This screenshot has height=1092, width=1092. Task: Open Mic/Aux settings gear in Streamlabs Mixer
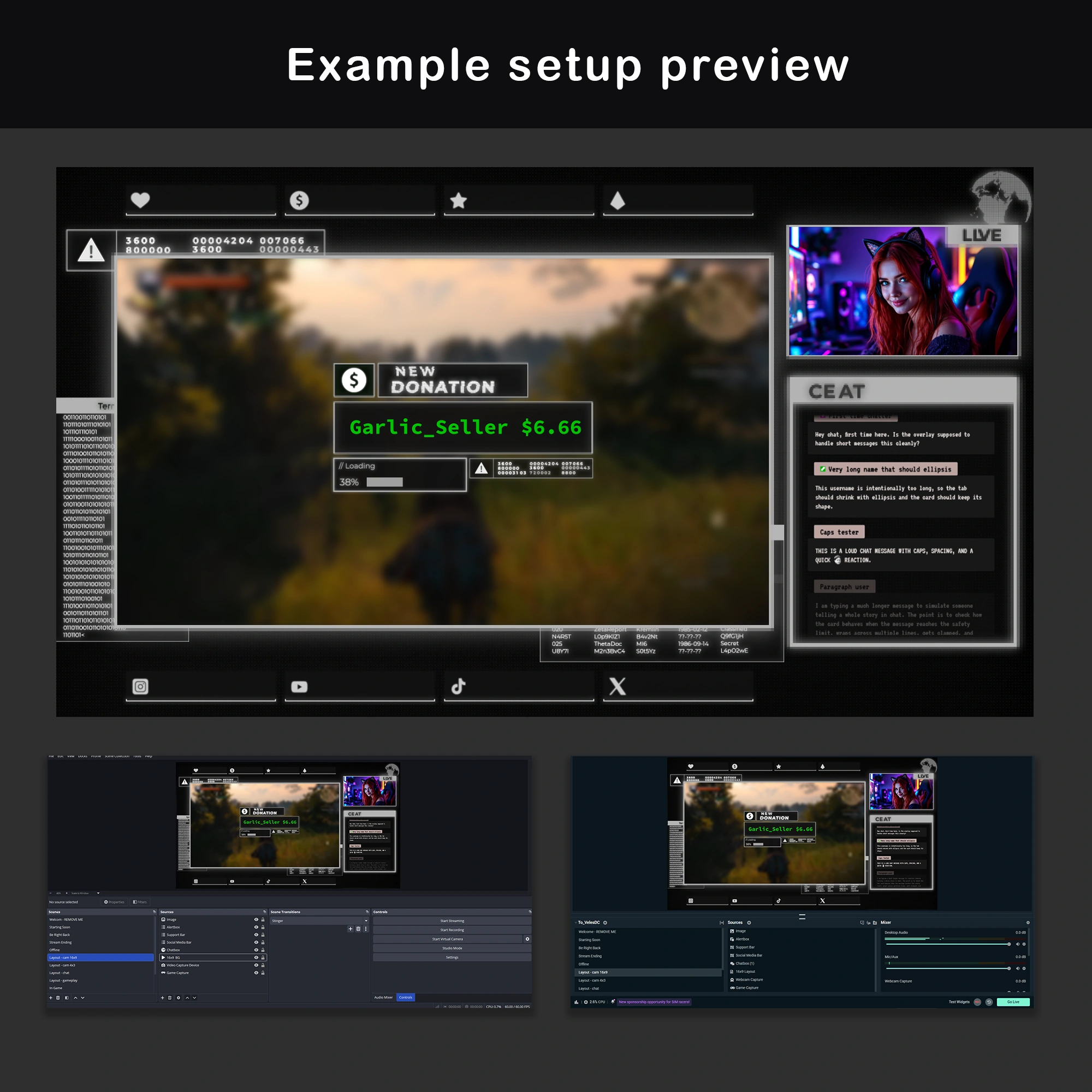point(1024,968)
